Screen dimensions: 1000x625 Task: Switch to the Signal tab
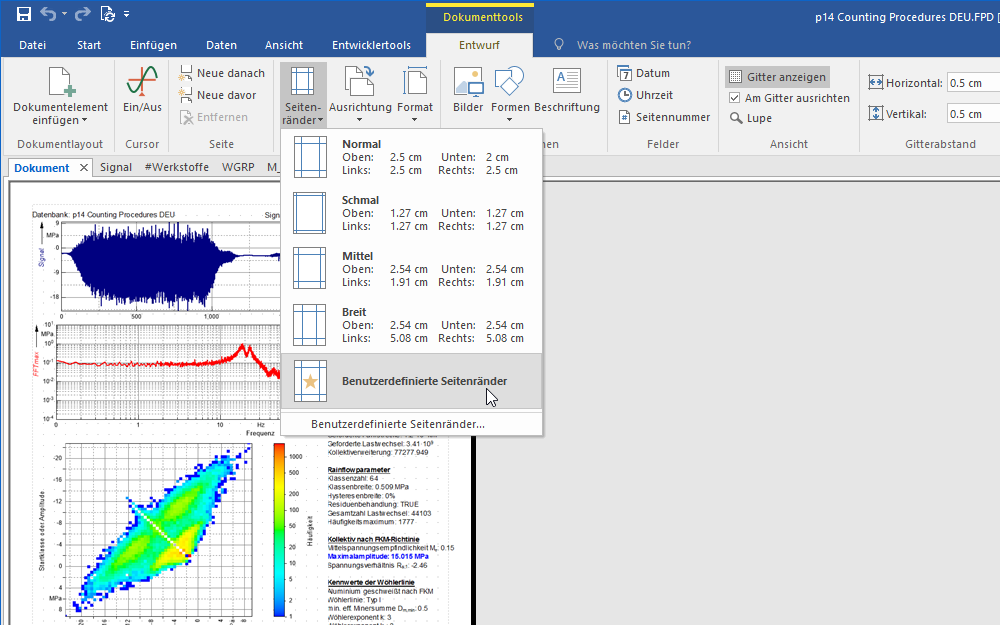coord(115,167)
